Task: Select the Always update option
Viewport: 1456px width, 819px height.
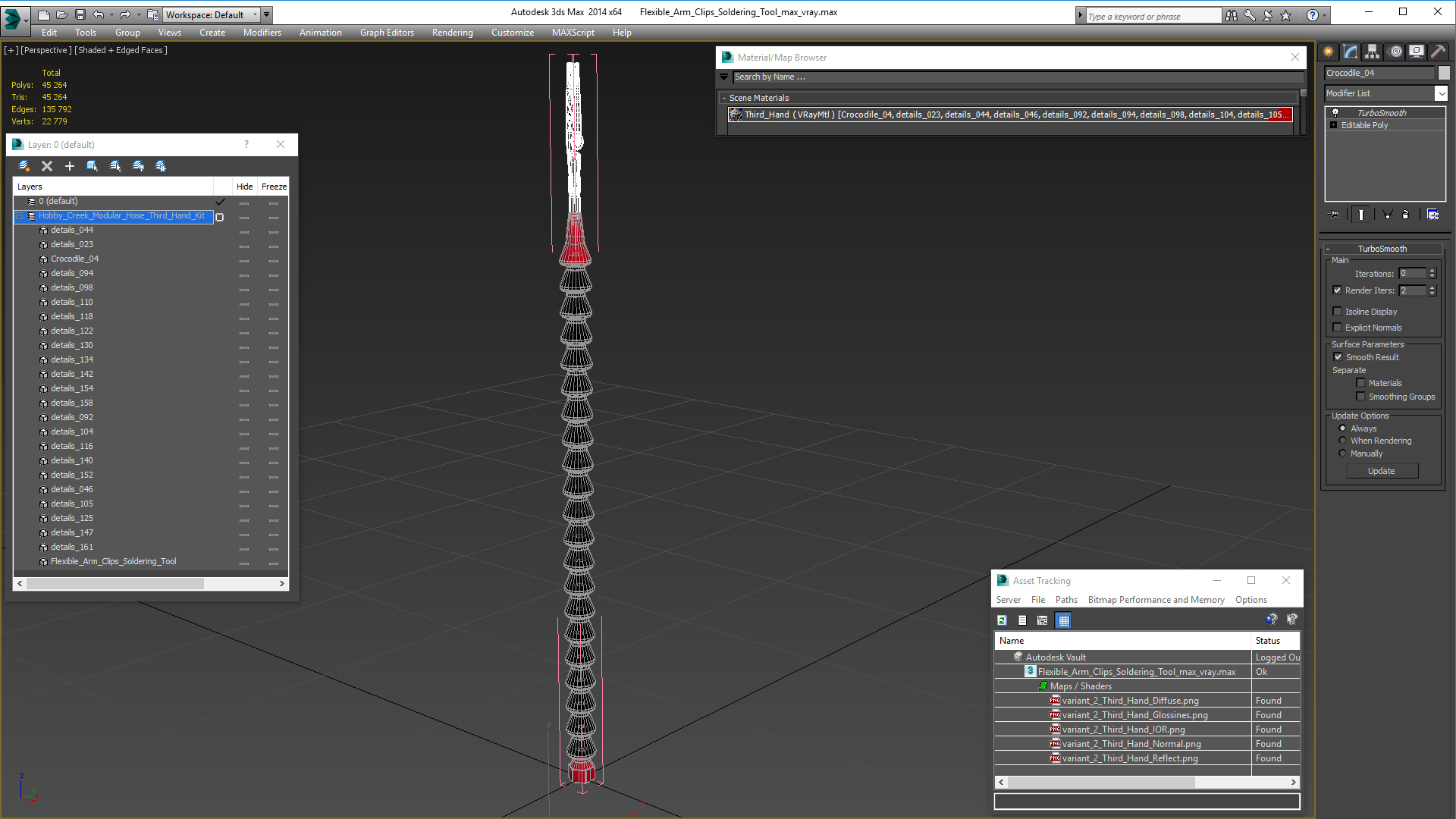Action: (1342, 428)
